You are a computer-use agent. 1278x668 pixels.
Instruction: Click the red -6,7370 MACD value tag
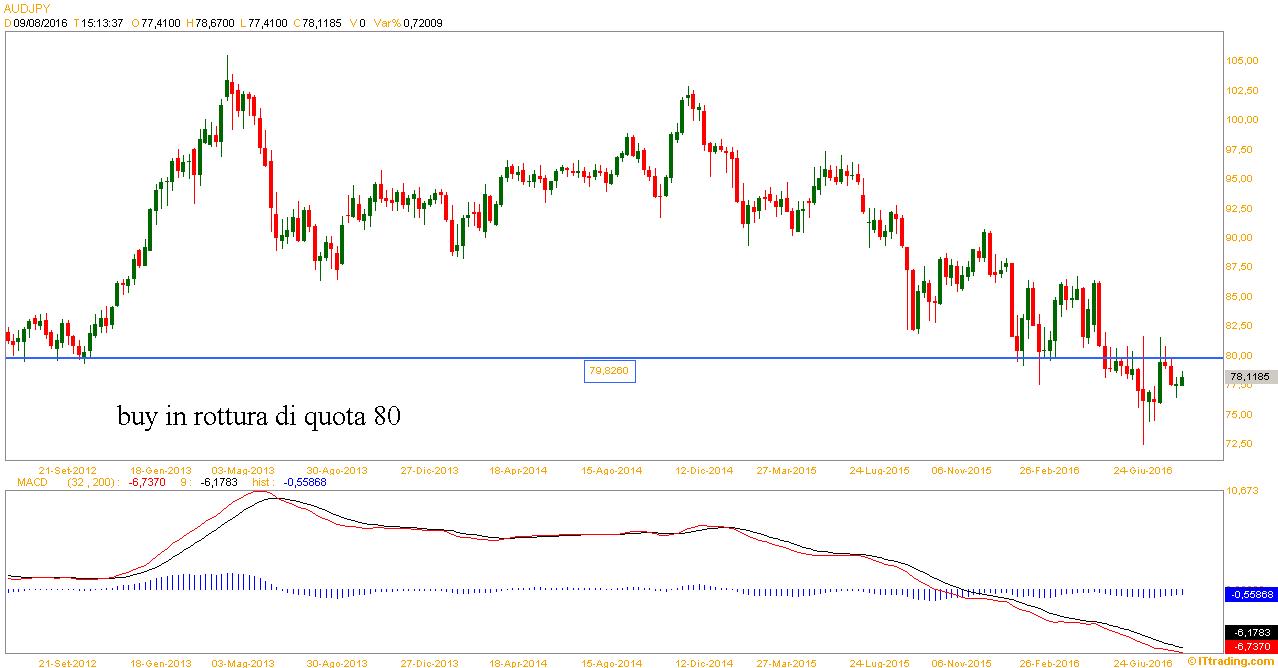pyautogui.click(x=1251, y=647)
